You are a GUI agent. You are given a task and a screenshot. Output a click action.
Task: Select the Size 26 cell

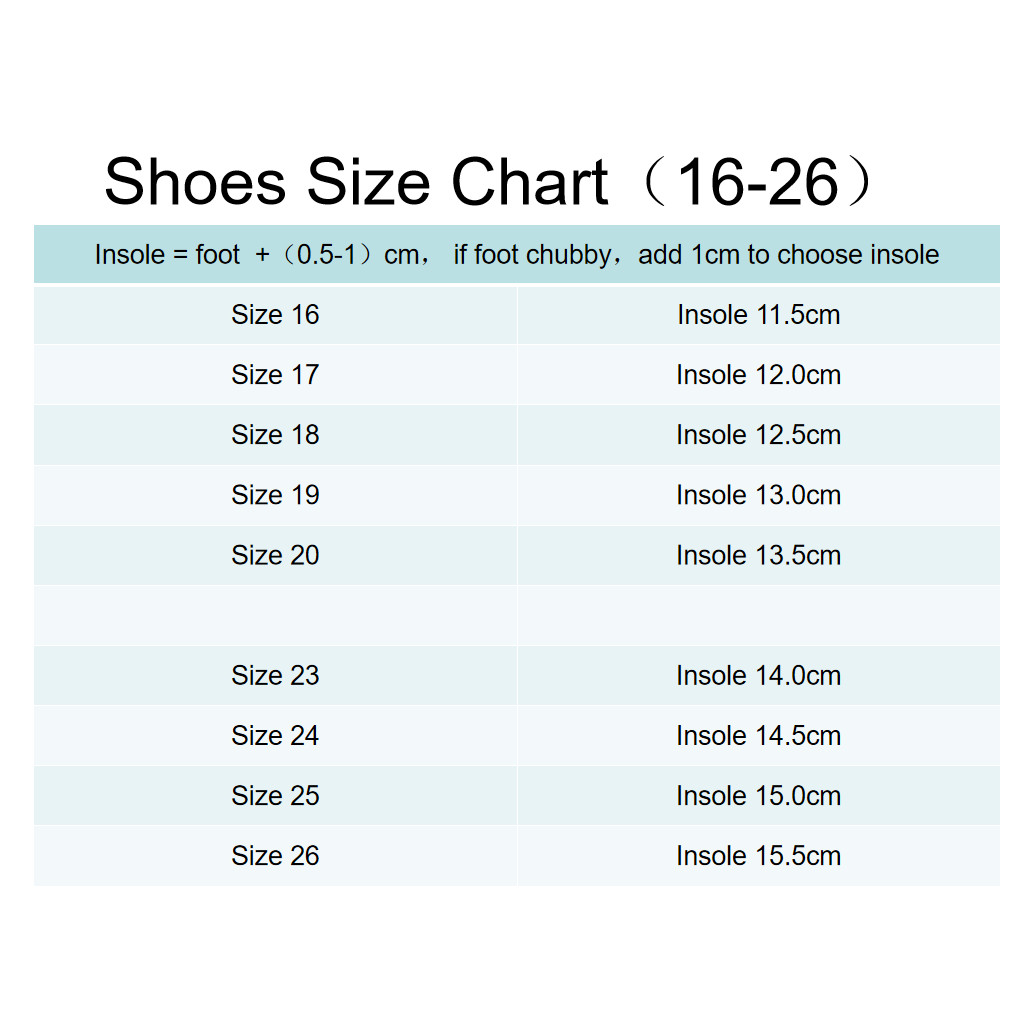click(x=275, y=855)
